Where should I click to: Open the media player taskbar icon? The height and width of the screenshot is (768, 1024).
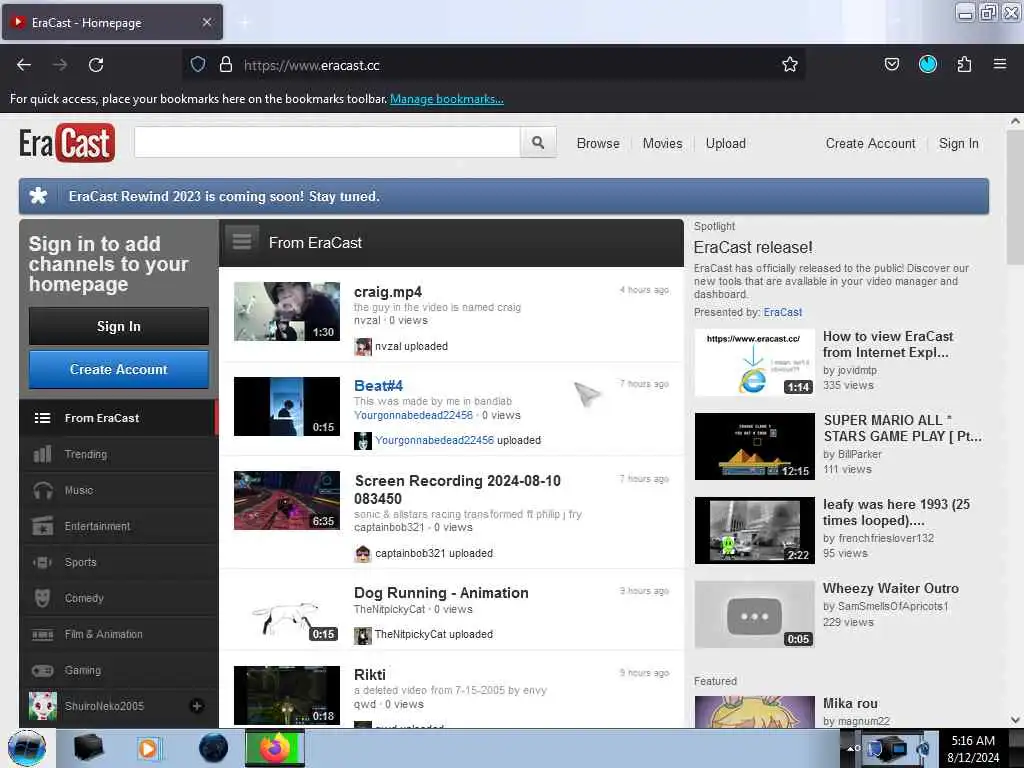coord(148,748)
